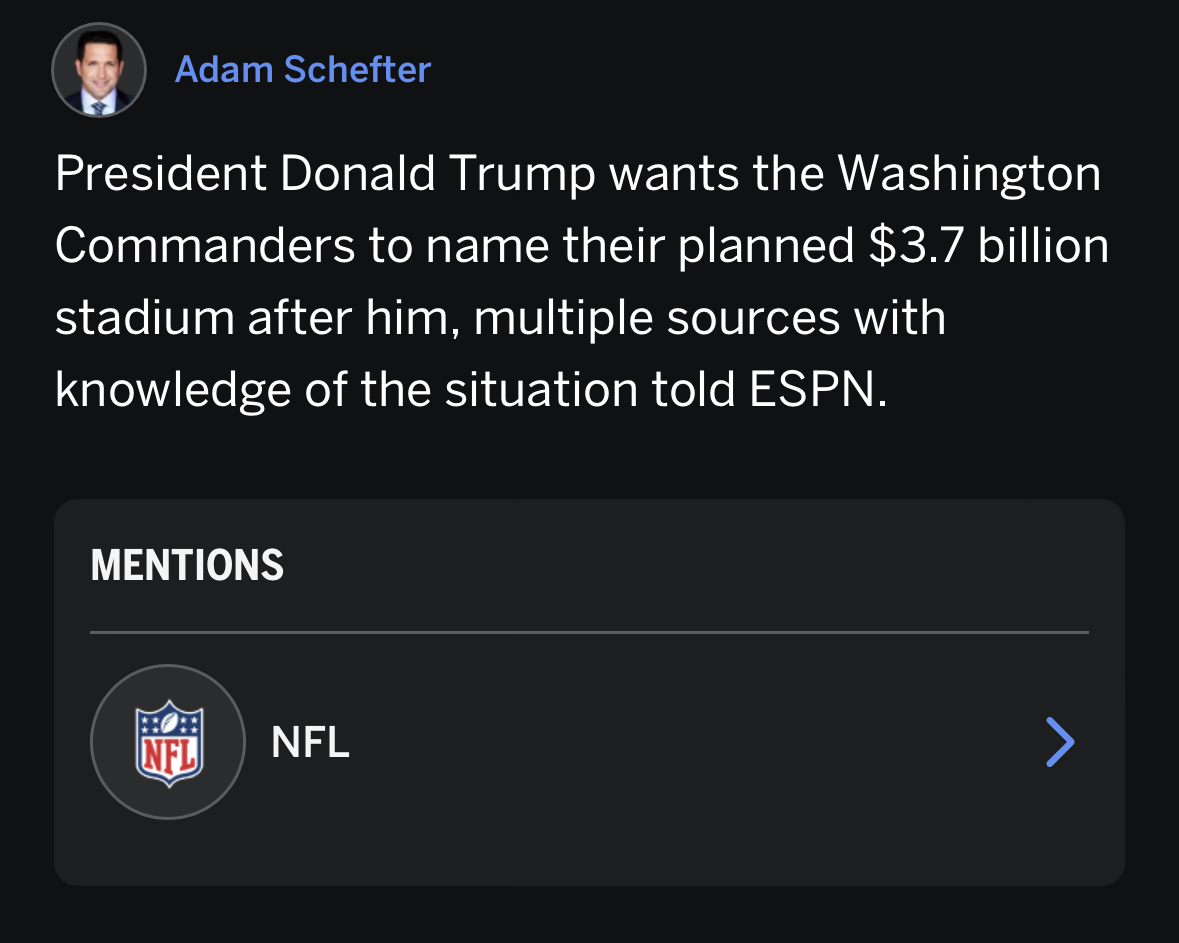The height and width of the screenshot is (943, 1179).
Task: Click the divider line under MENTIONS
Action: (589, 632)
